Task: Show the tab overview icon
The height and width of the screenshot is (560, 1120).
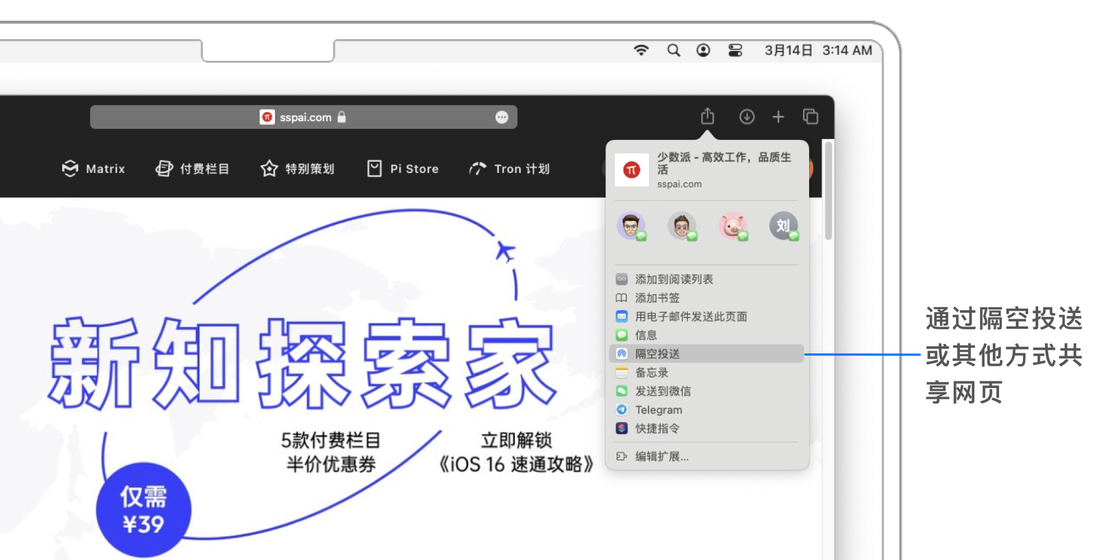Action: [x=811, y=117]
